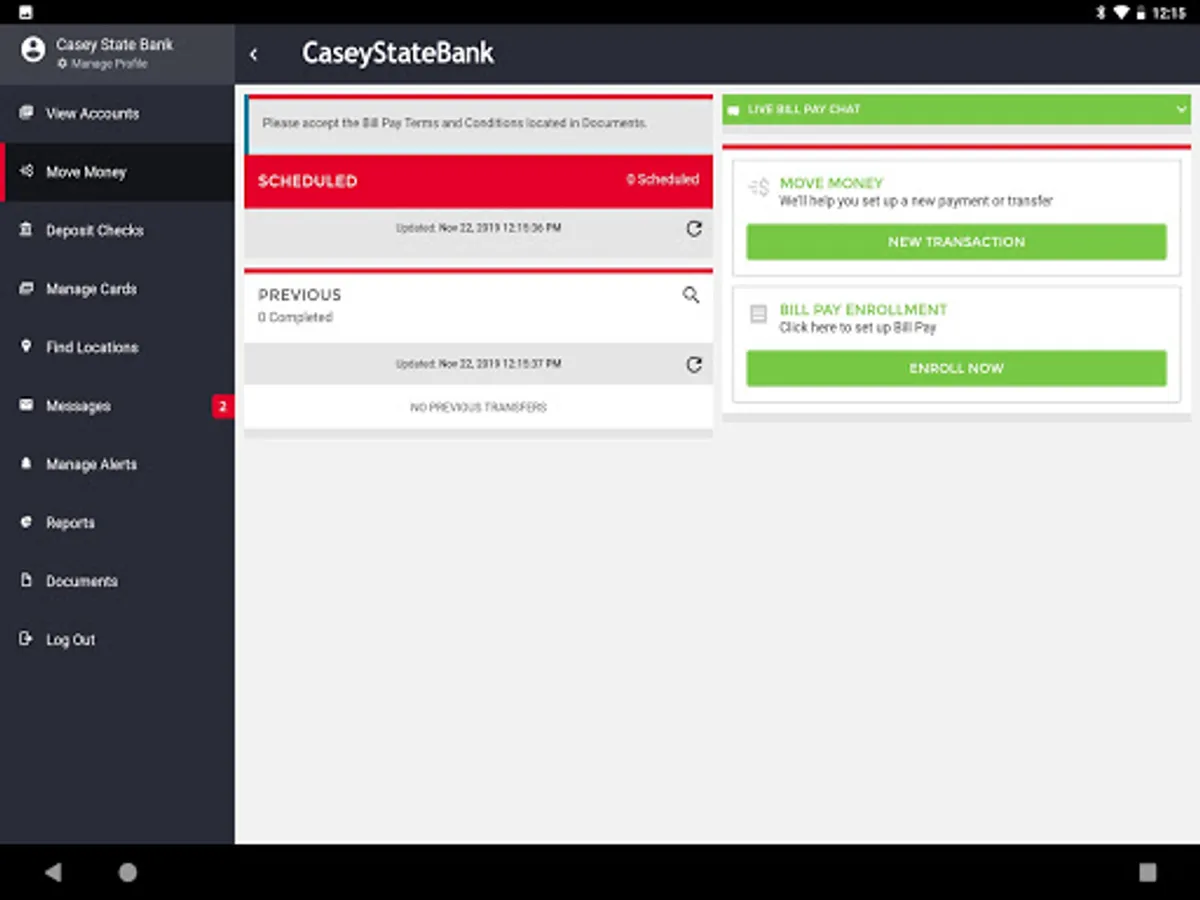Click the View Accounts sidebar icon
Viewport: 1200px width, 900px height.
tap(26, 113)
